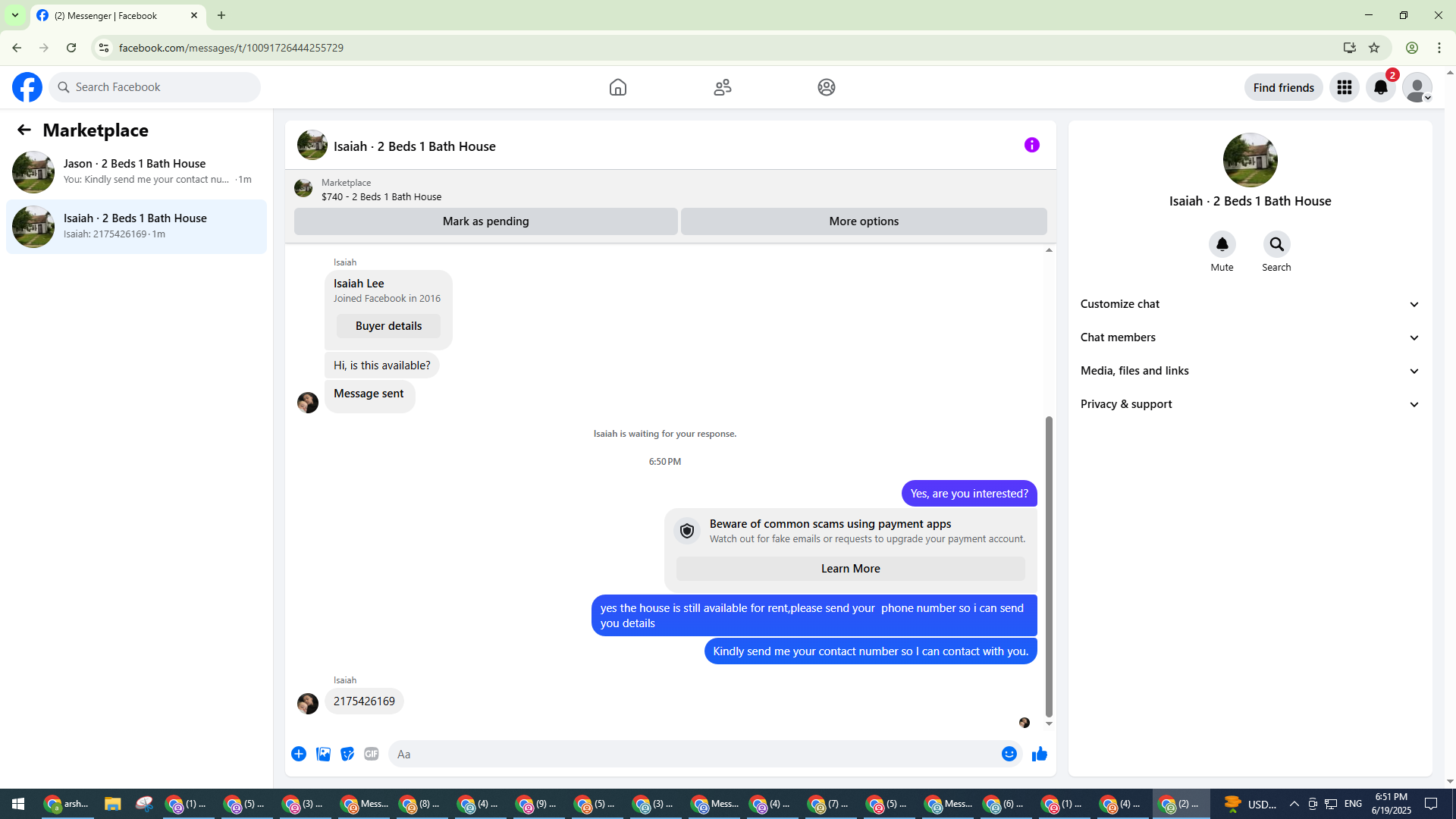Search within the conversation
Viewport: 1456px width, 819px height.
pyautogui.click(x=1277, y=244)
